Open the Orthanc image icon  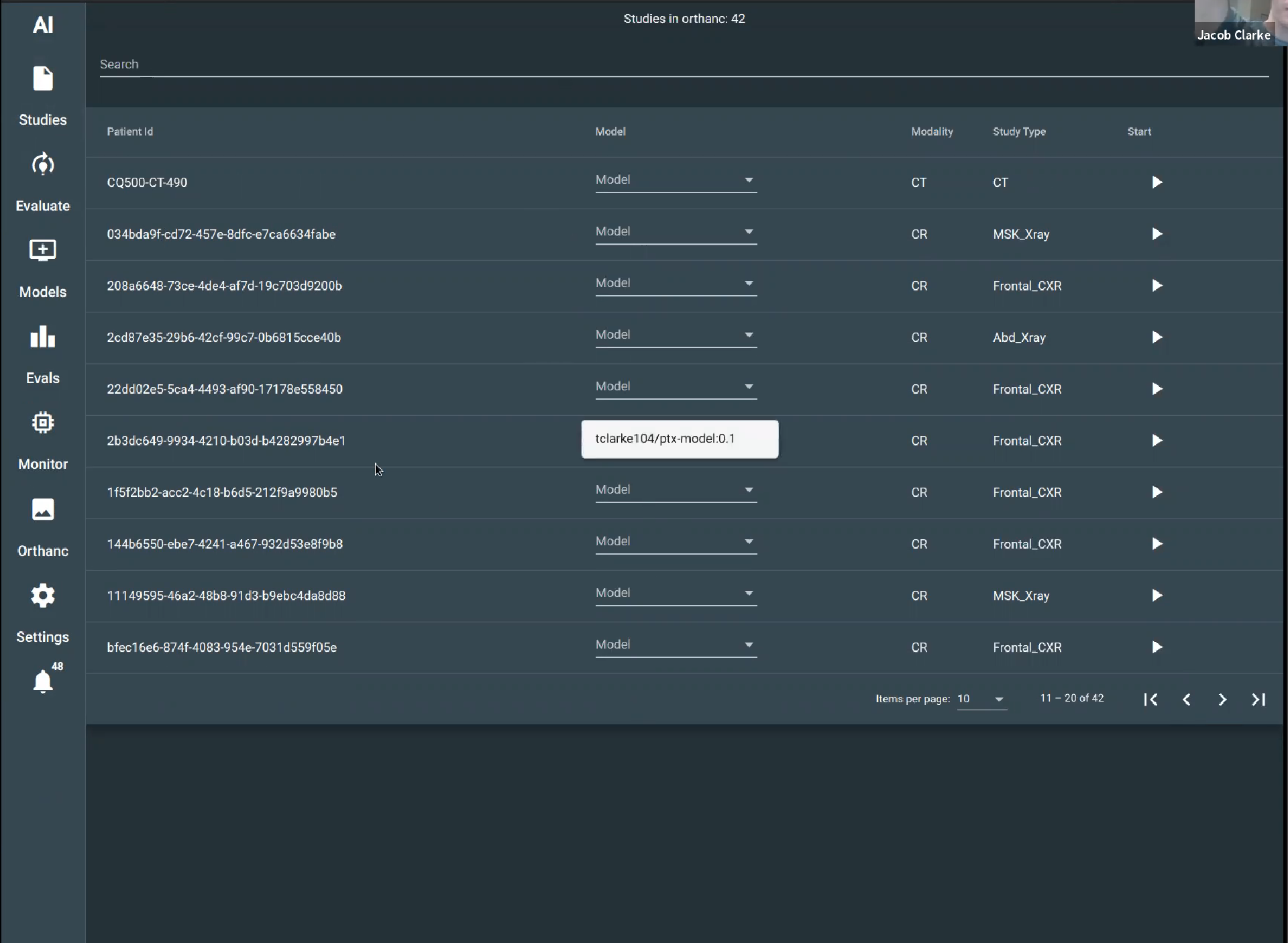tap(43, 509)
